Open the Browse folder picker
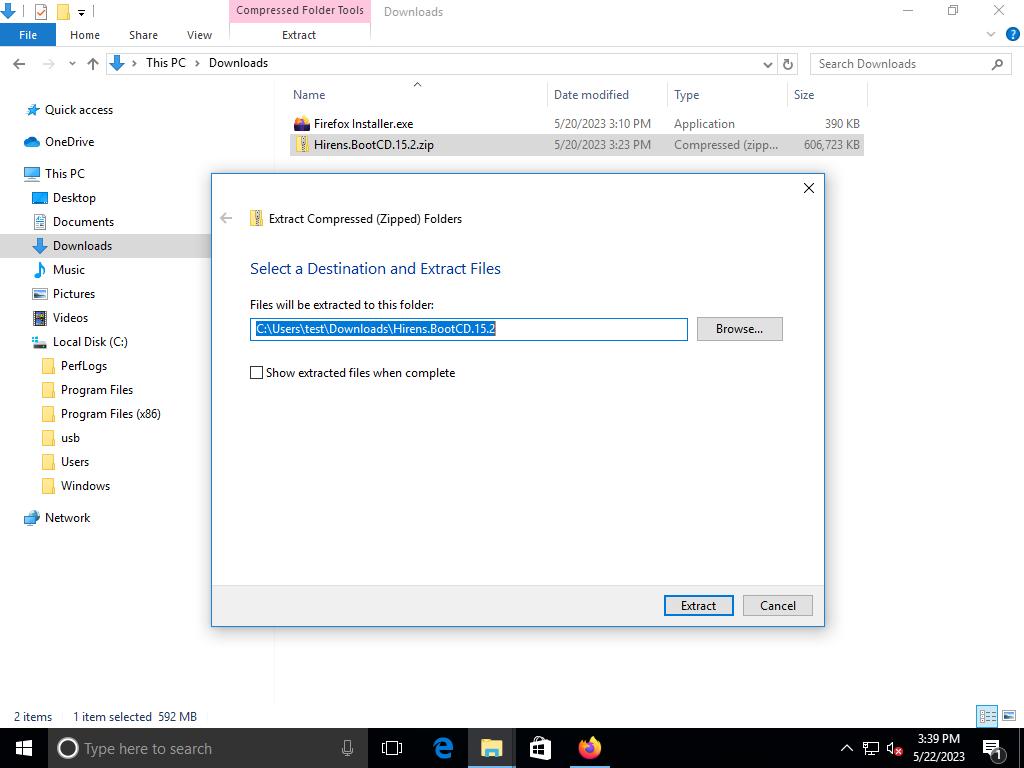 pos(739,328)
